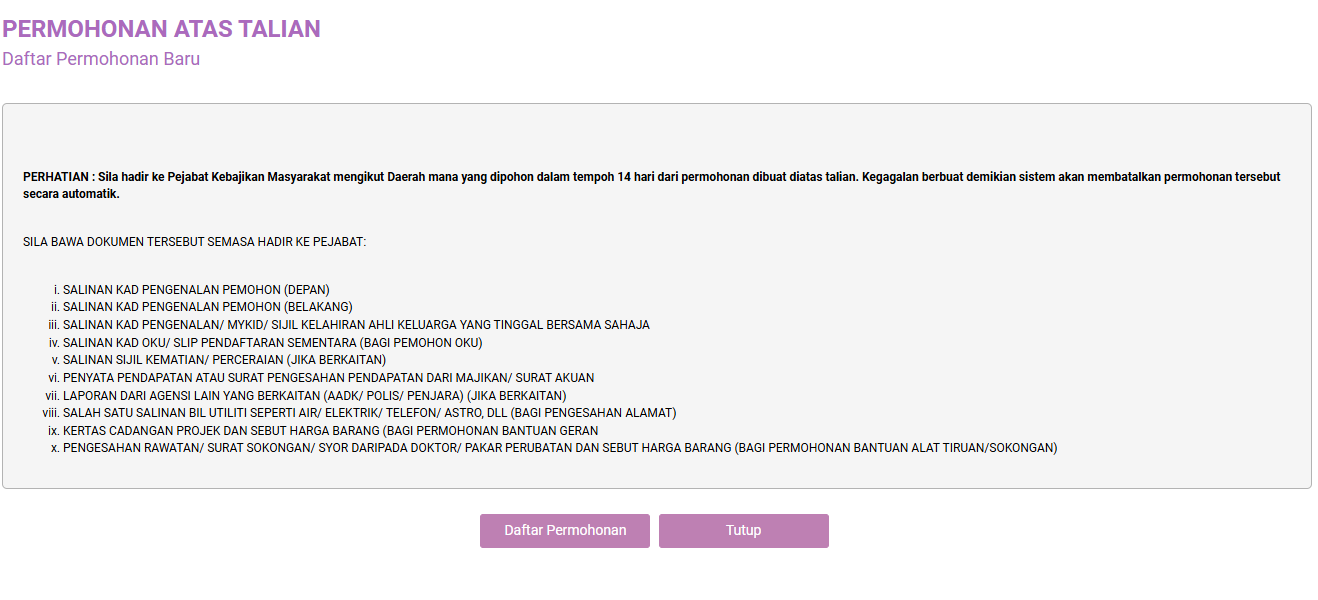1318x600 pixels.
Task: Click the MYKID/ SIJIL KELAHIRAN list item
Action: pyautogui.click(x=356, y=325)
